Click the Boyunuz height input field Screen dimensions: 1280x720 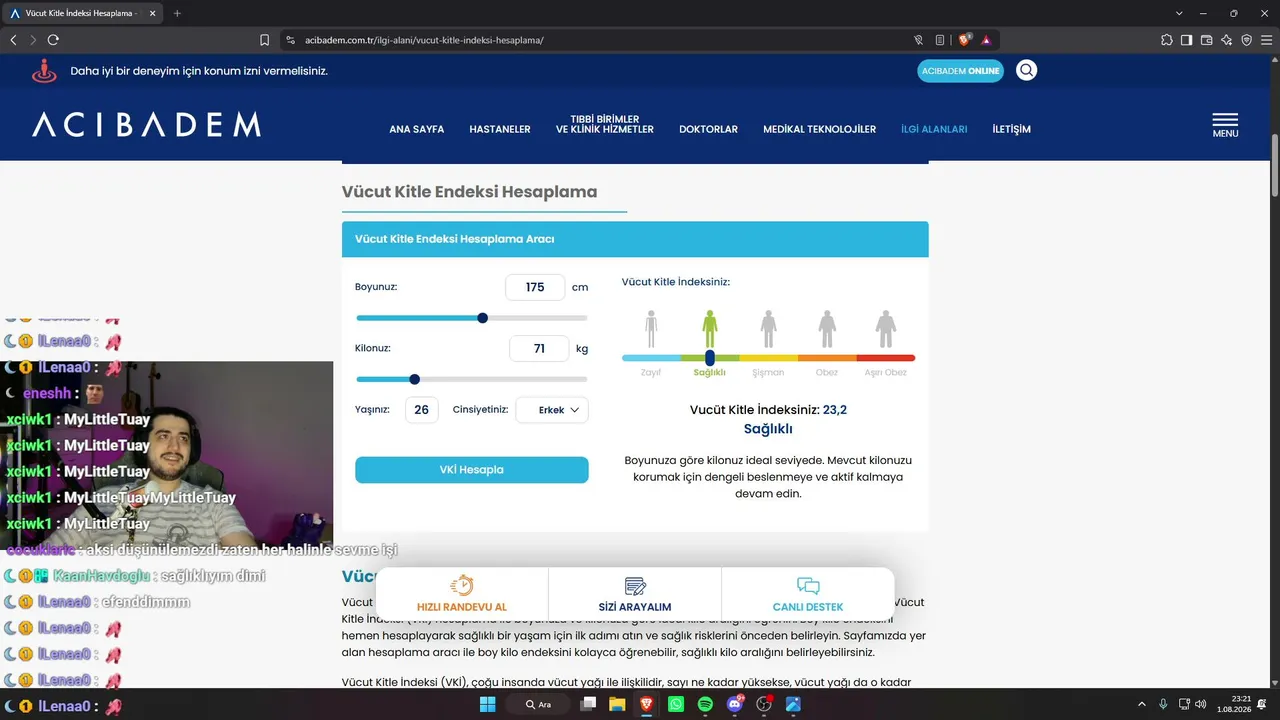click(x=535, y=287)
